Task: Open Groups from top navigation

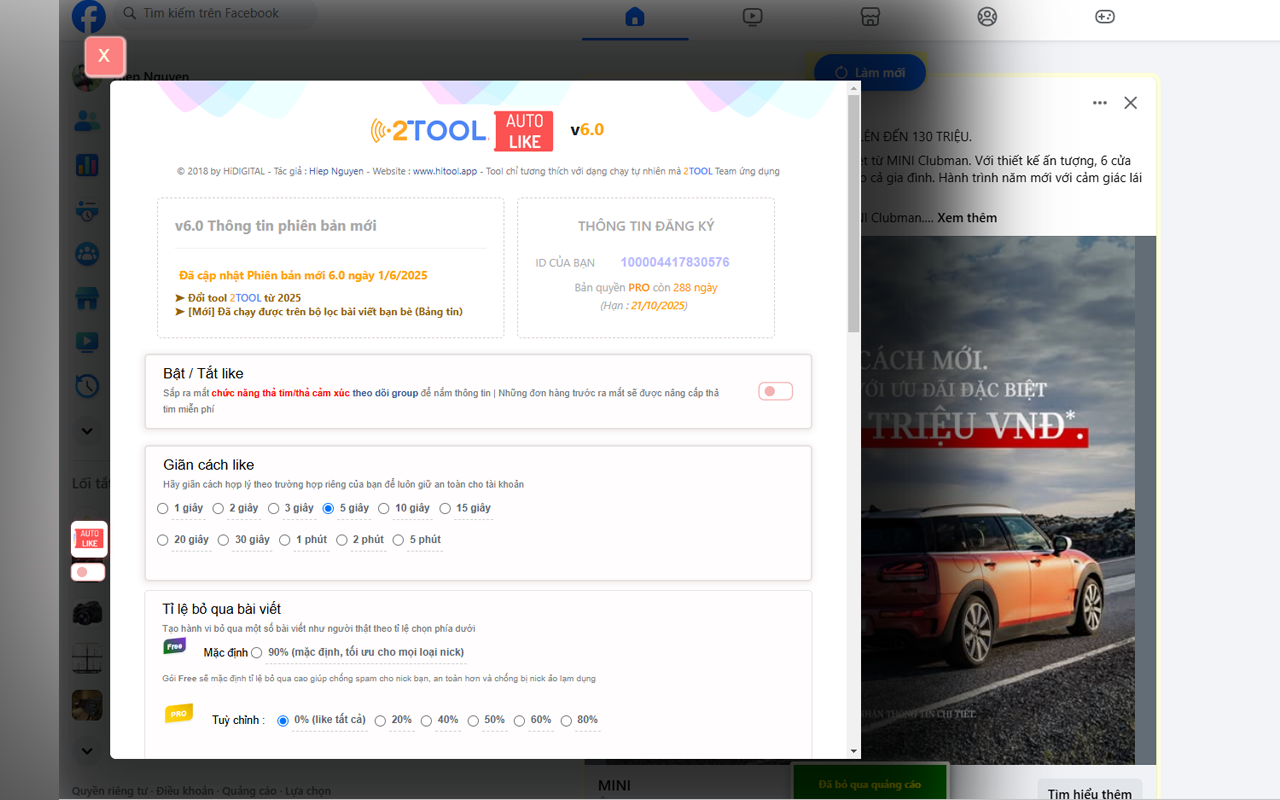Action: tap(987, 17)
